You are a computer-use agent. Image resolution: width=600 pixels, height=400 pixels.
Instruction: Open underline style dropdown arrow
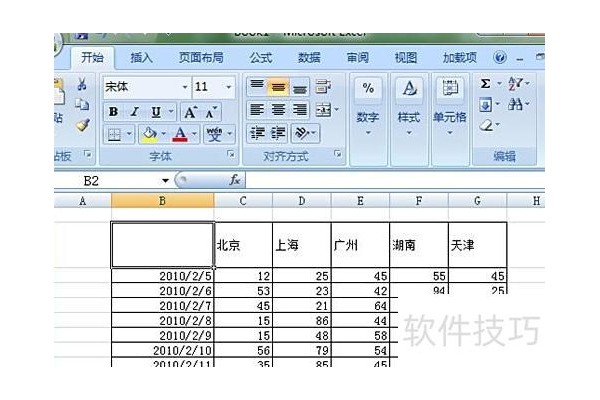tap(171, 112)
